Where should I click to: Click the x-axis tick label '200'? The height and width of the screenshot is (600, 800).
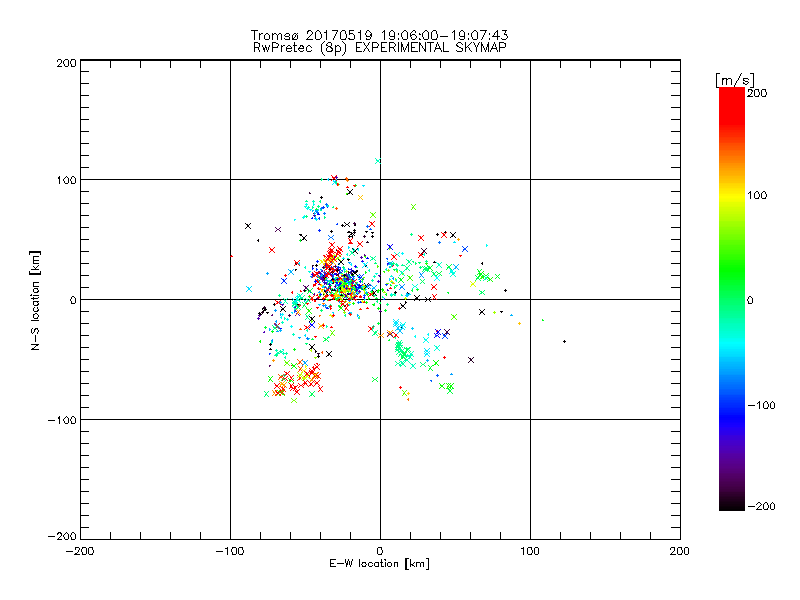click(680, 551)
